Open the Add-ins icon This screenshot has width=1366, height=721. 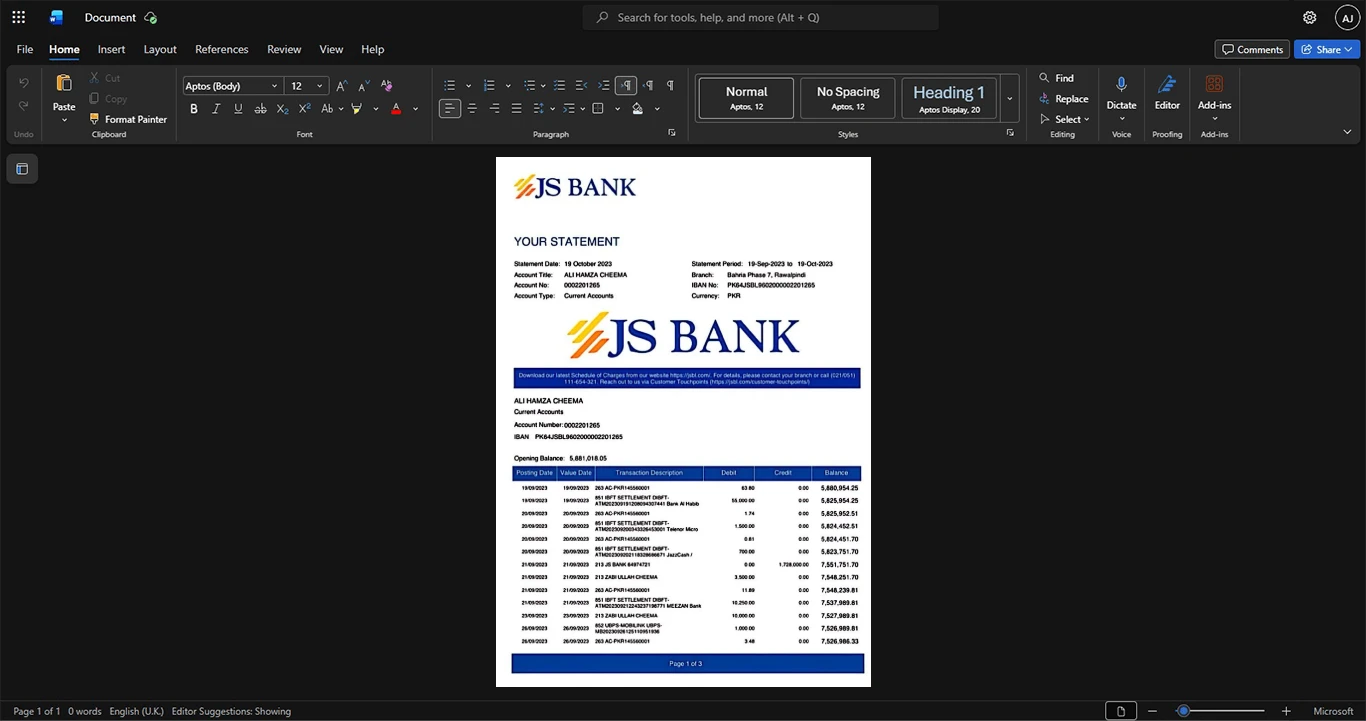pyautogui.click(x=1214, y=84)
